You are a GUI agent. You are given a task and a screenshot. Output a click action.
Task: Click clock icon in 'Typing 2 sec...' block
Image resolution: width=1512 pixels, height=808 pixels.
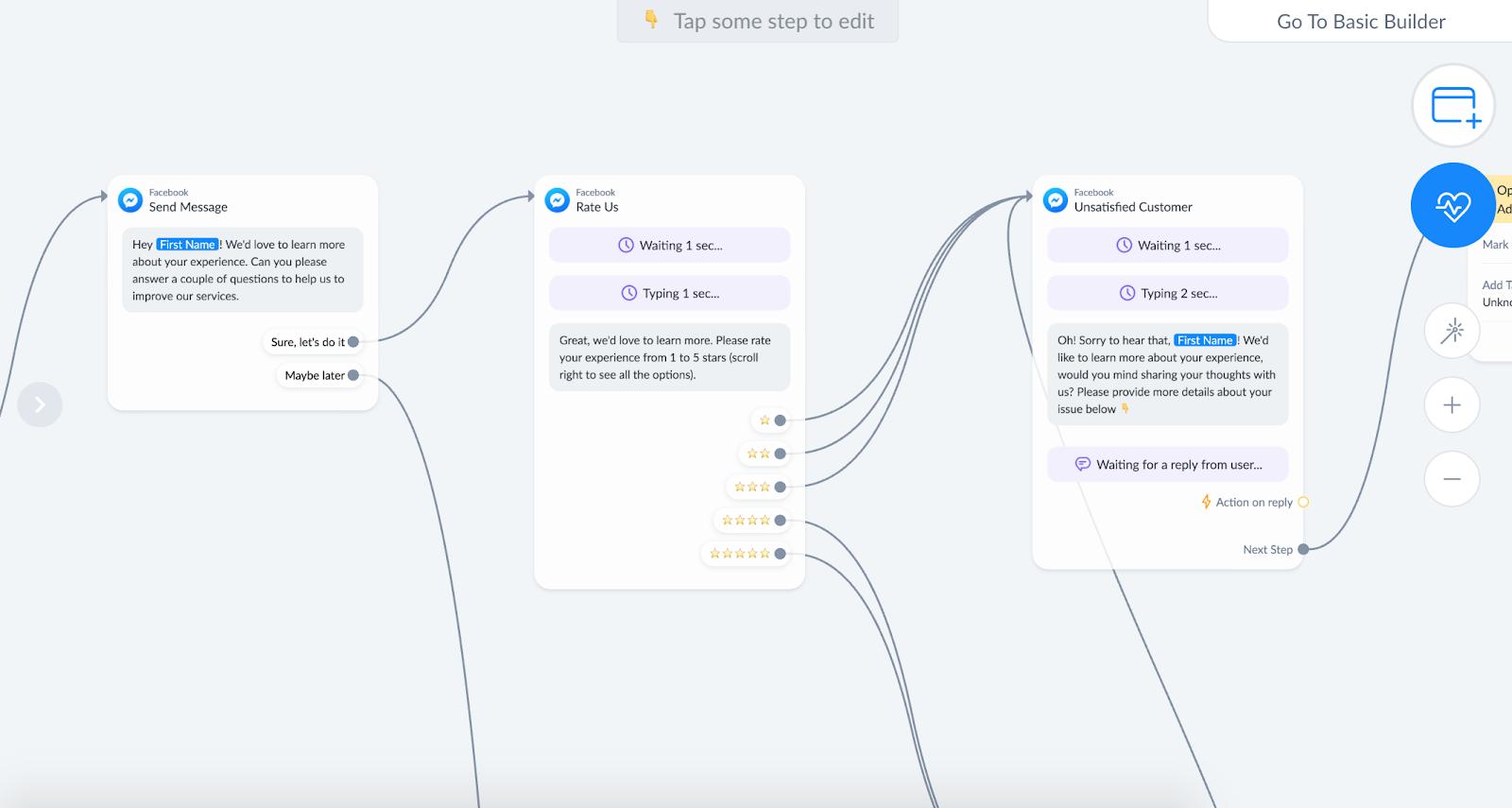coord(1127,293)
